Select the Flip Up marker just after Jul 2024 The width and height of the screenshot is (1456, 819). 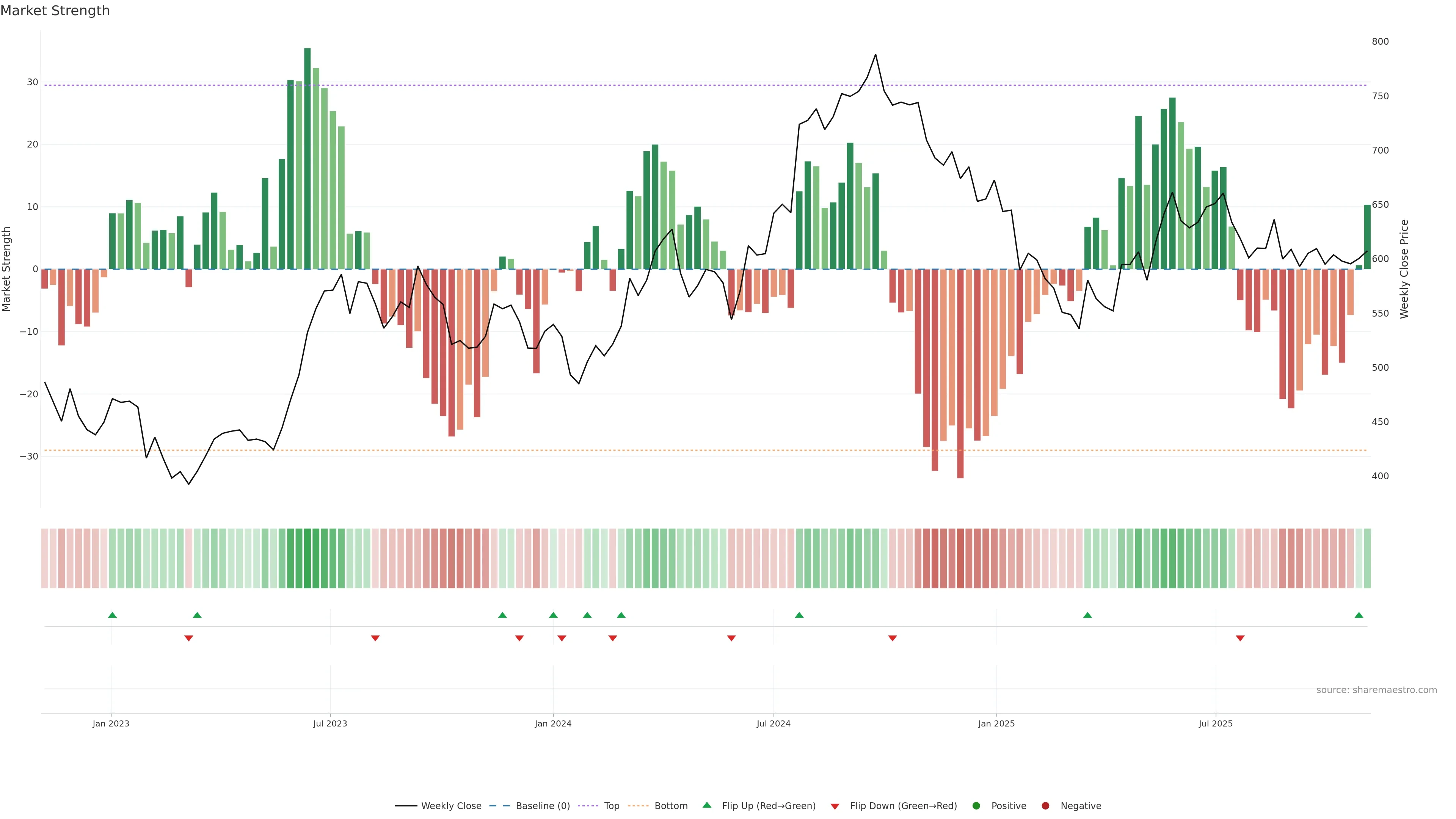coord(799,615)
